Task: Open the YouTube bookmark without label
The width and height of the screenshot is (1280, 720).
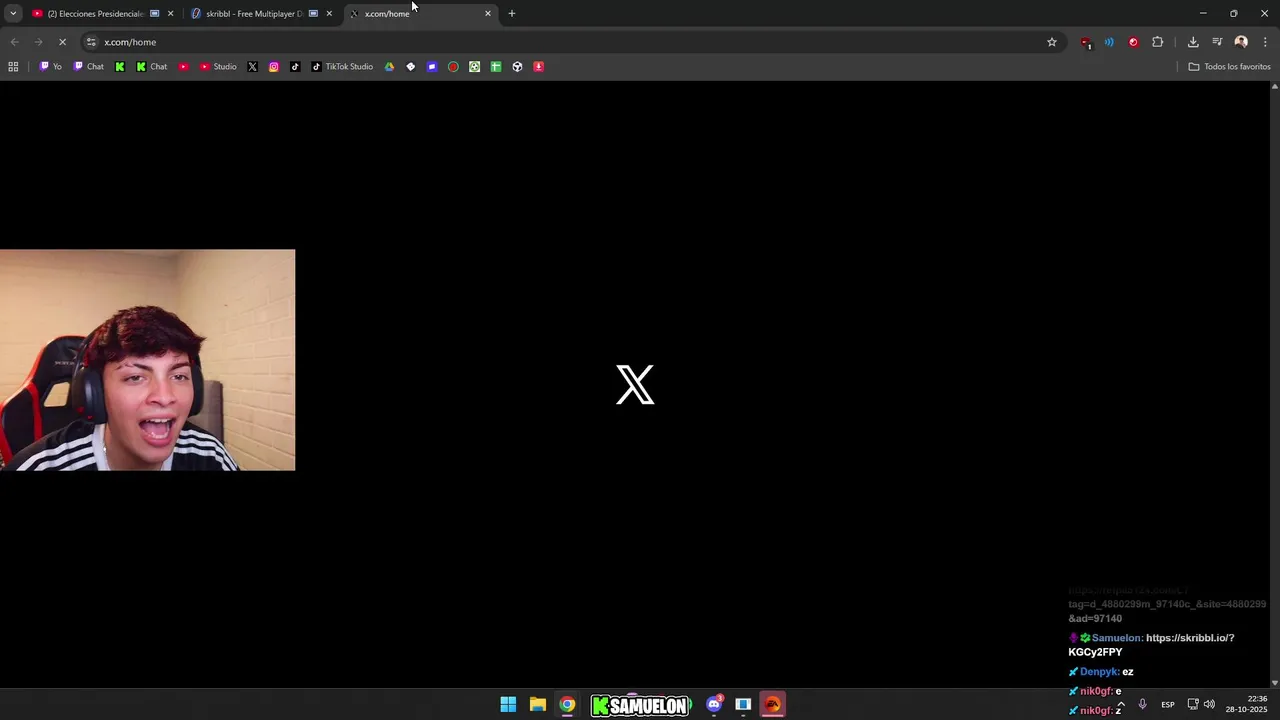Action: (184, 67)
